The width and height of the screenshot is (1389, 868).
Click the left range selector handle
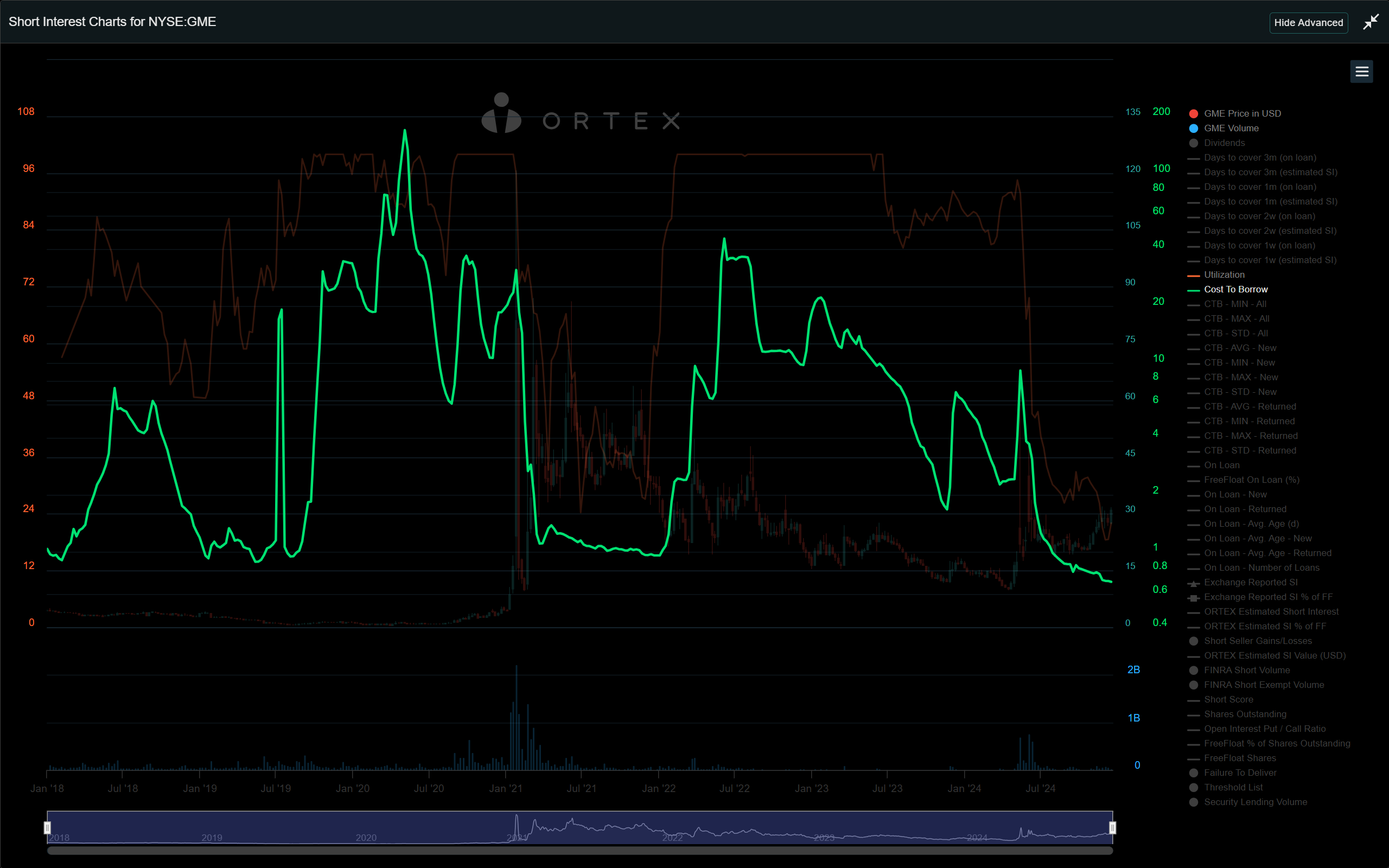click(x=47, y=827)
